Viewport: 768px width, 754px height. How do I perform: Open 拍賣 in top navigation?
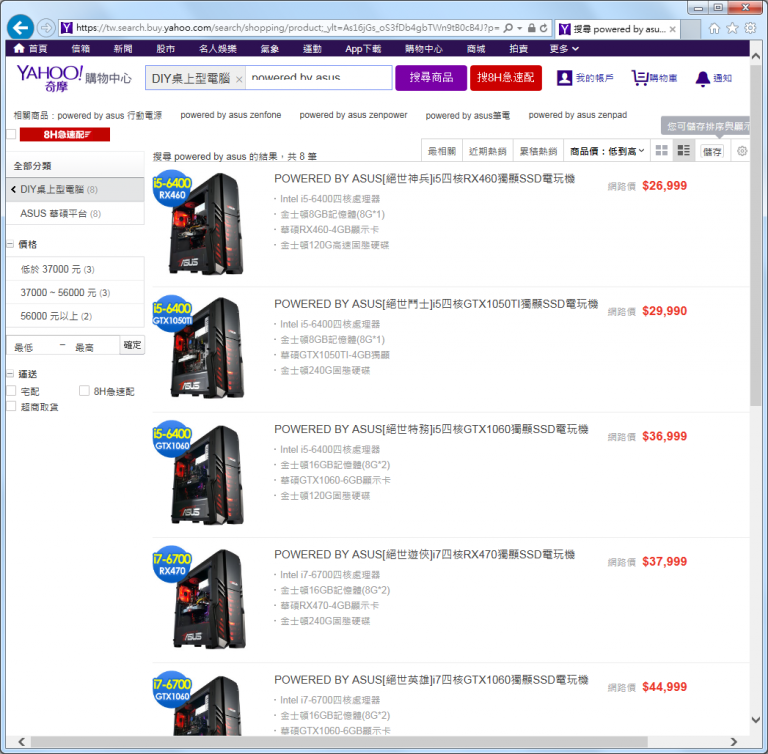(x=518, y=49)
